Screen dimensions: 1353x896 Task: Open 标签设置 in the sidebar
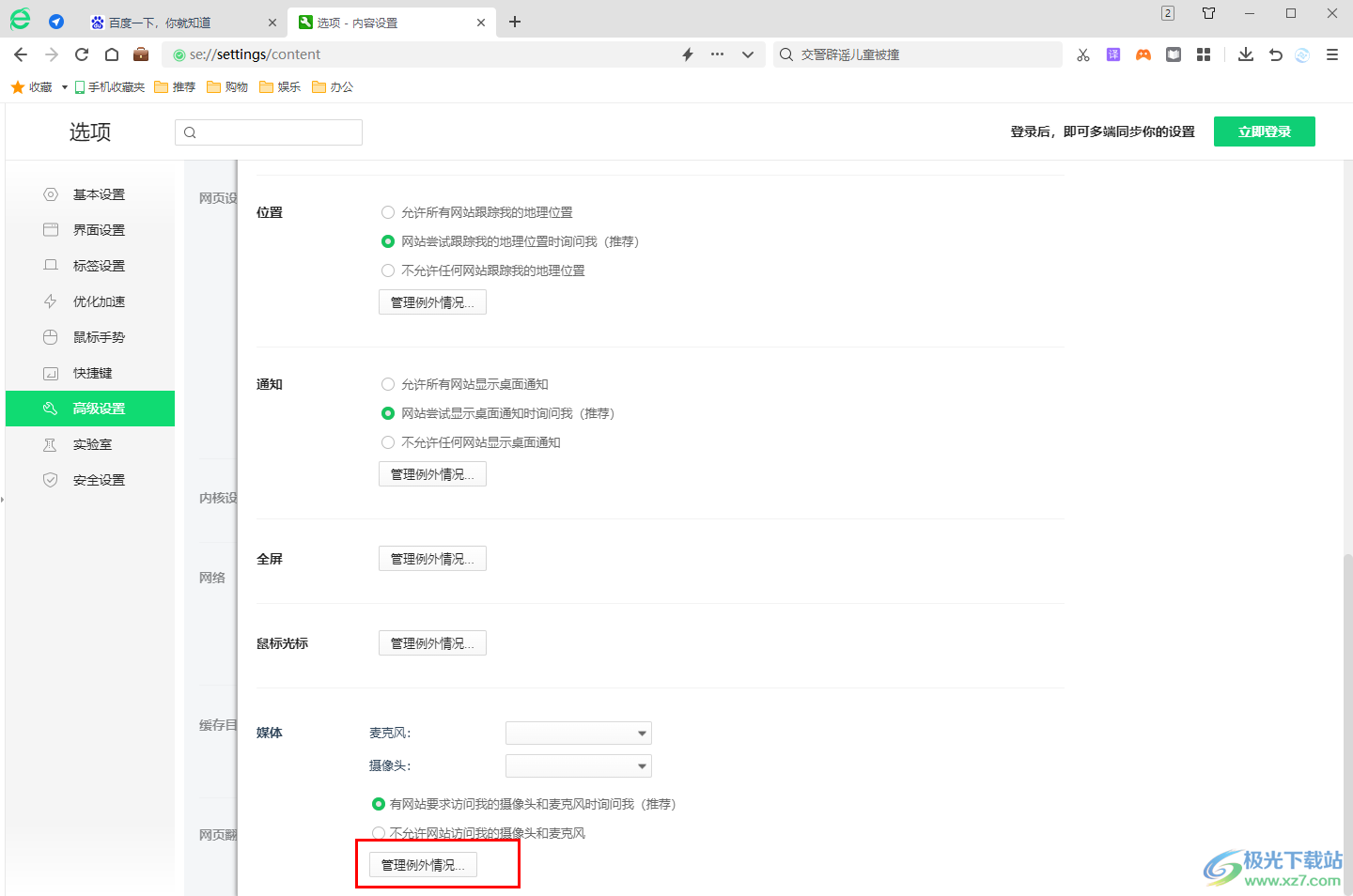coord(90,266)
